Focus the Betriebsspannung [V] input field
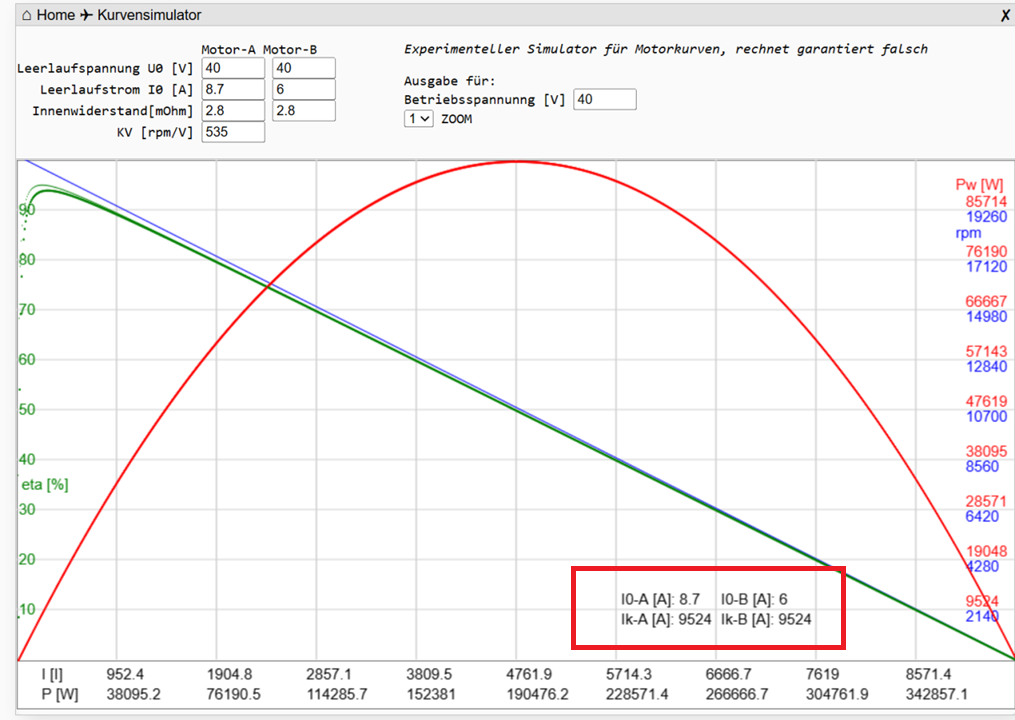Viewport: 1015px width, 720px height. [605, 99]
